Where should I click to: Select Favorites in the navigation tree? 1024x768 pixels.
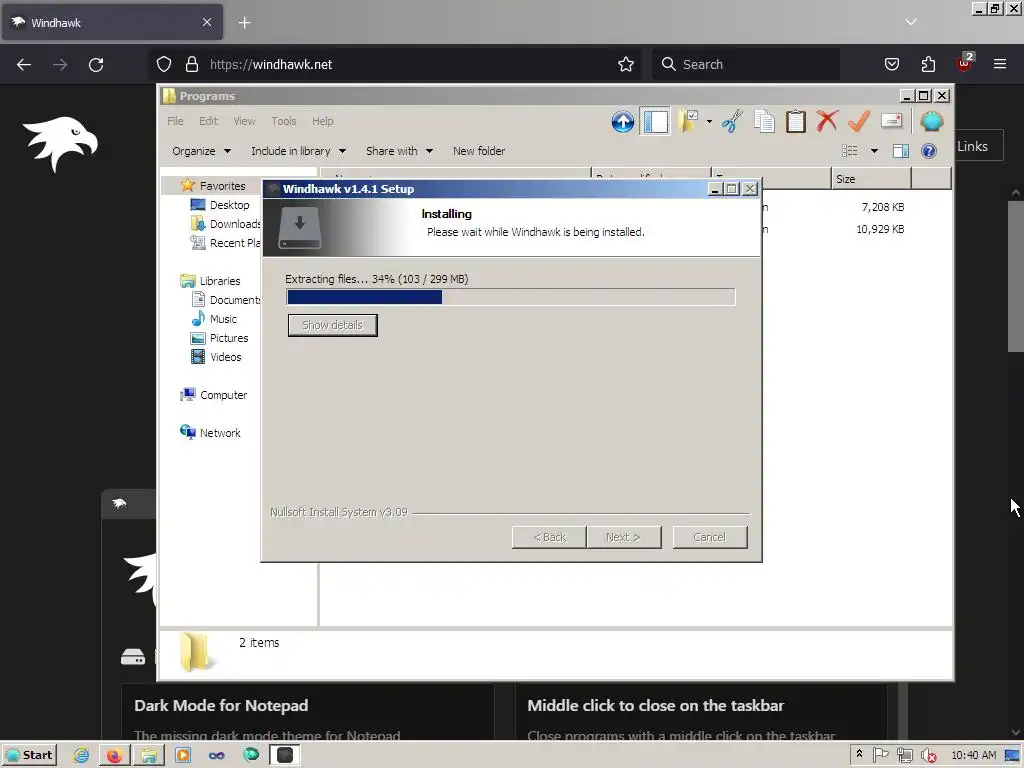(222, 185)
